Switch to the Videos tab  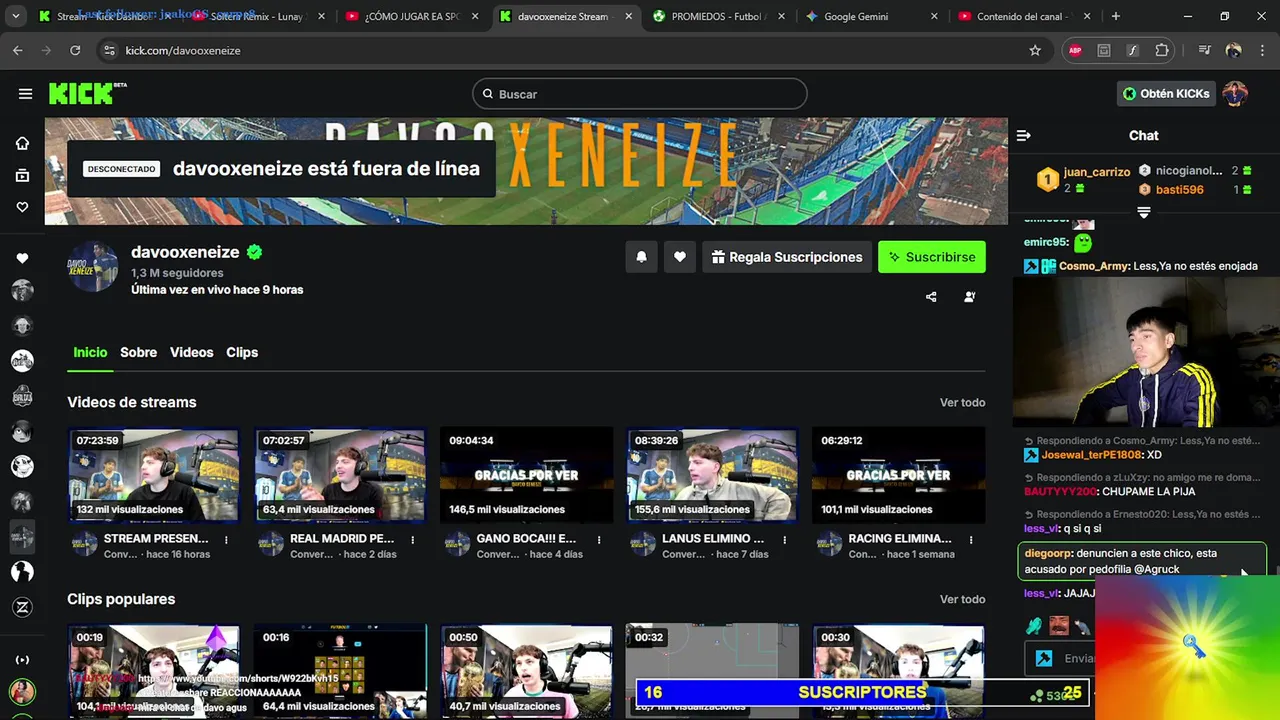point(191,352)
